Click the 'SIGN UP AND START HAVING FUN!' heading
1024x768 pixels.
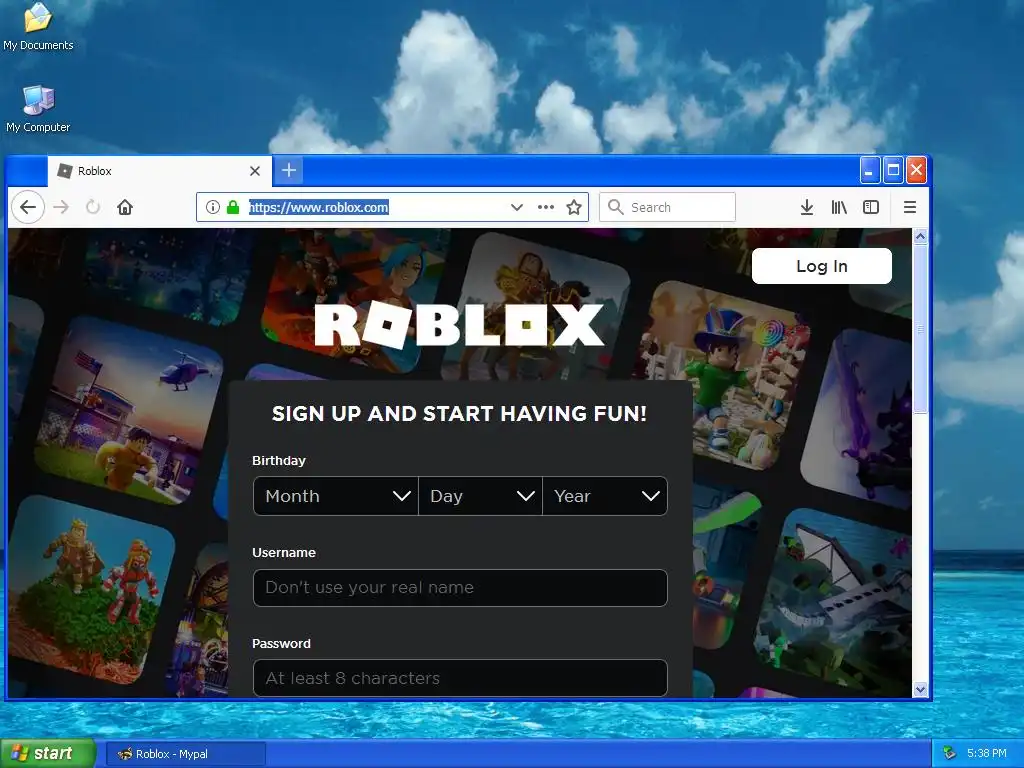(459, 413)
